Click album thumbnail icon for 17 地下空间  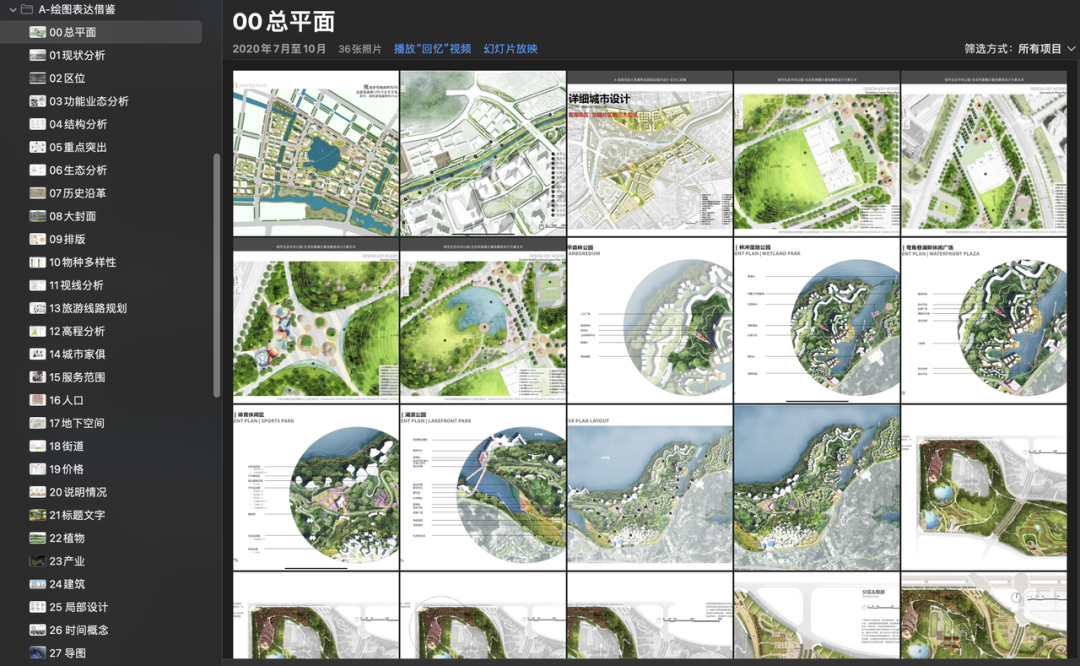[37, 424]
